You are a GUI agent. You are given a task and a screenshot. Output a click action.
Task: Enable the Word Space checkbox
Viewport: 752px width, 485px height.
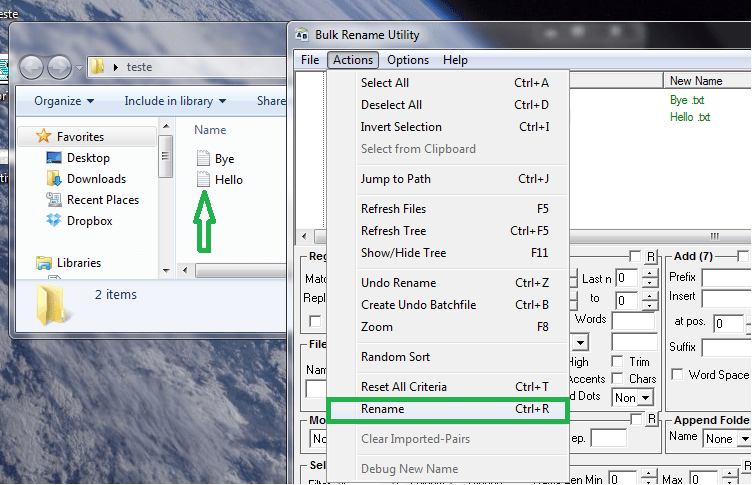click(678, 375)
